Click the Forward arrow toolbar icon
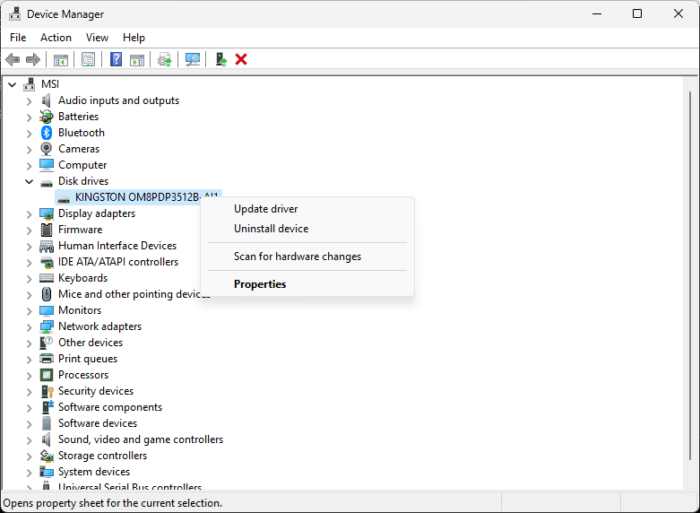 [x=33, y=59]
